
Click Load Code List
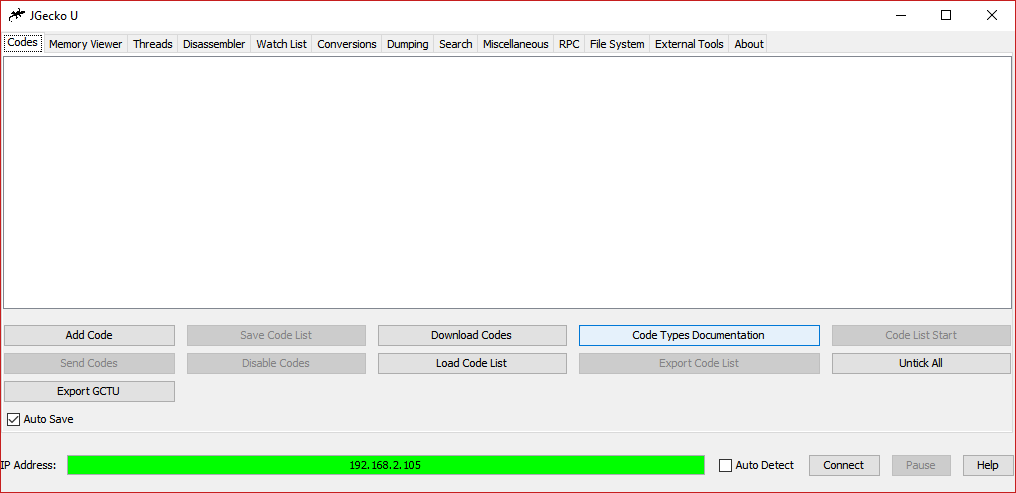(x=472, y=363)
